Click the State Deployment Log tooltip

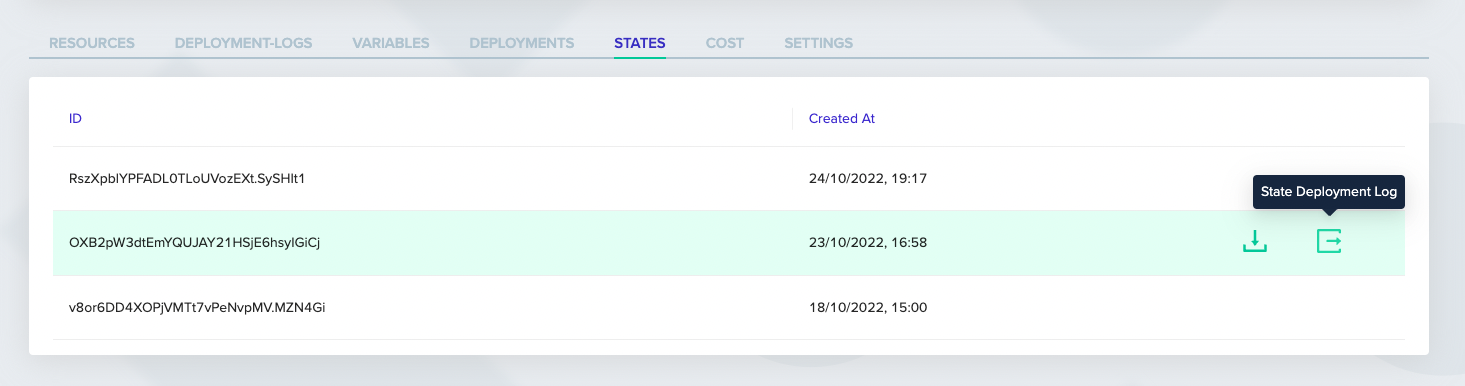point(1329,191)
